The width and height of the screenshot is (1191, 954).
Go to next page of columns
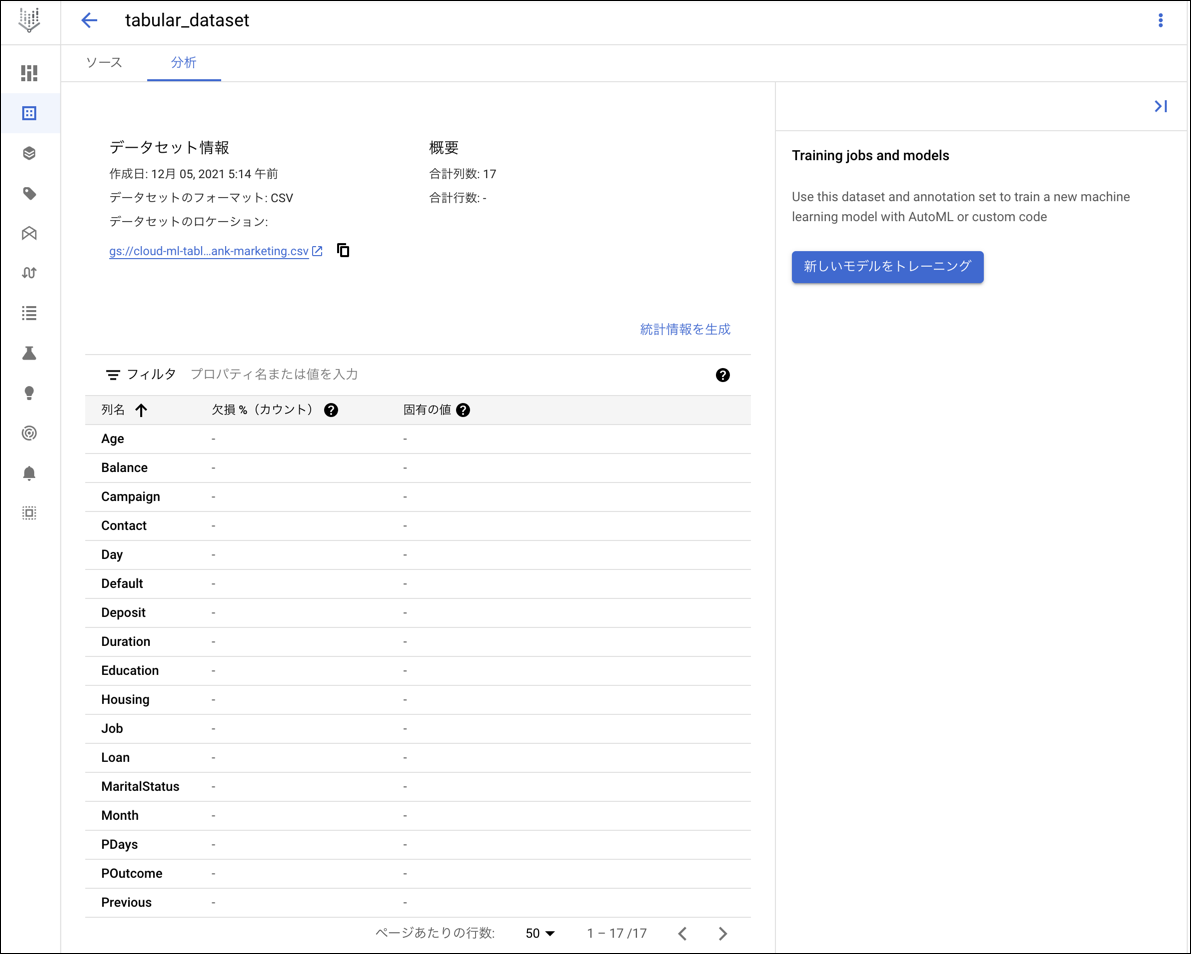(x=722, y=933)
